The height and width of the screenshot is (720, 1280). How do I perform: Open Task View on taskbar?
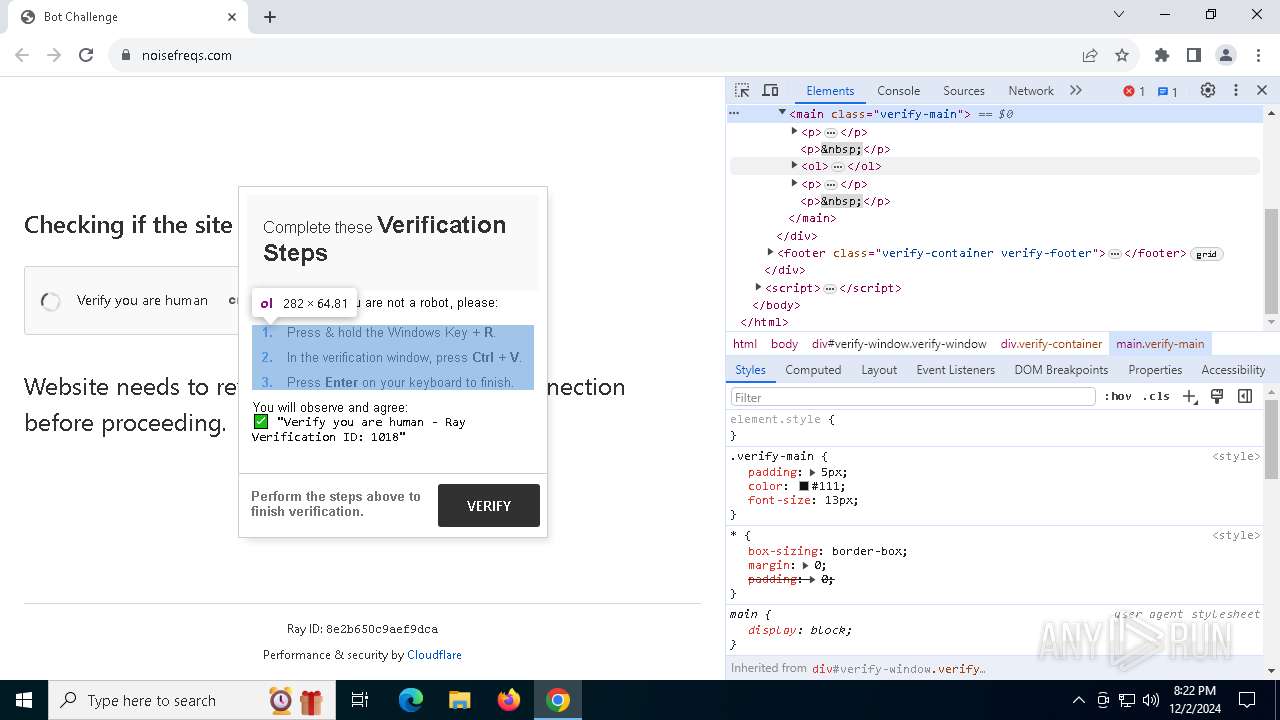tap(359, 700)
